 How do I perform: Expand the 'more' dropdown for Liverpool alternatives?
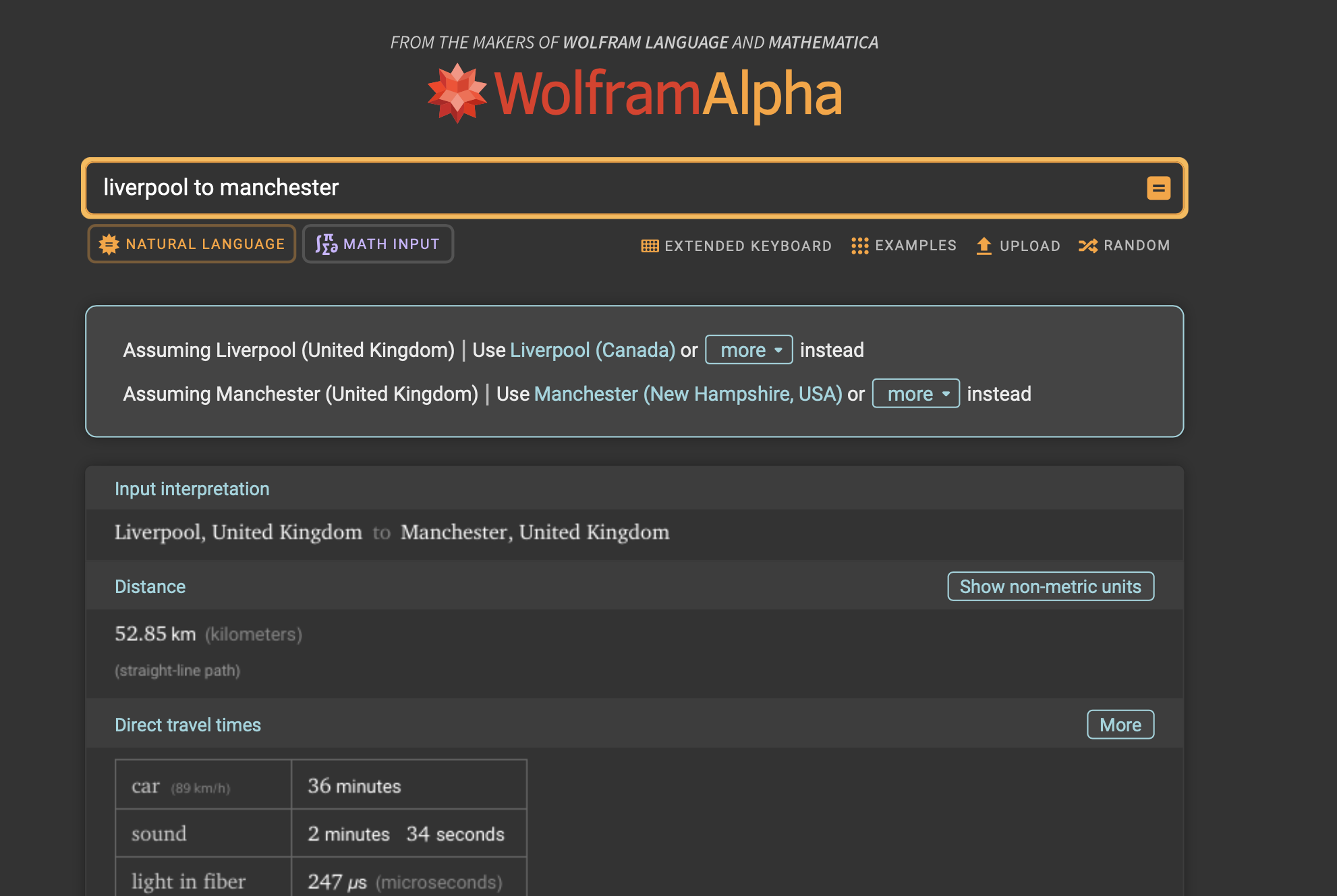pyautogui.click(x=749, y=350)
